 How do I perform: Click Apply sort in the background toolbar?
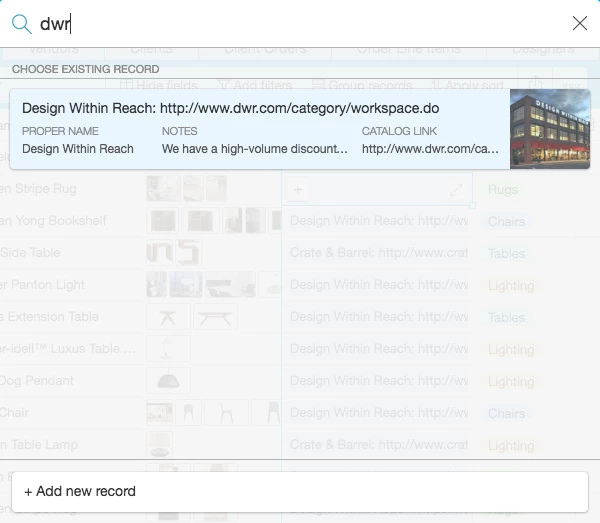tap(467, 85)
